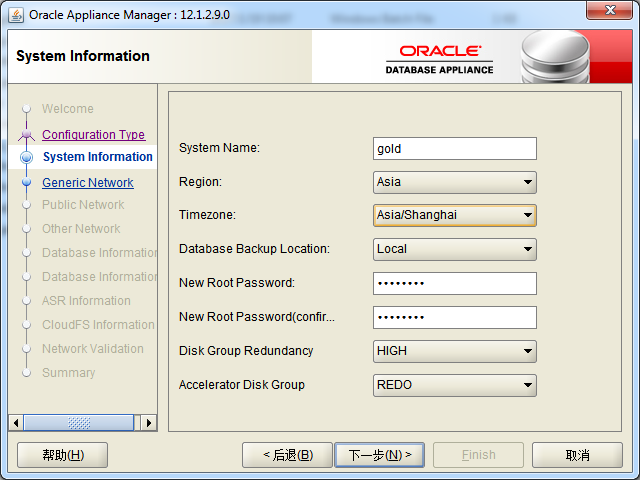The image size is (640, 480).
Task: Open help with the 帮助(H) button
Action: coord(62,455)
